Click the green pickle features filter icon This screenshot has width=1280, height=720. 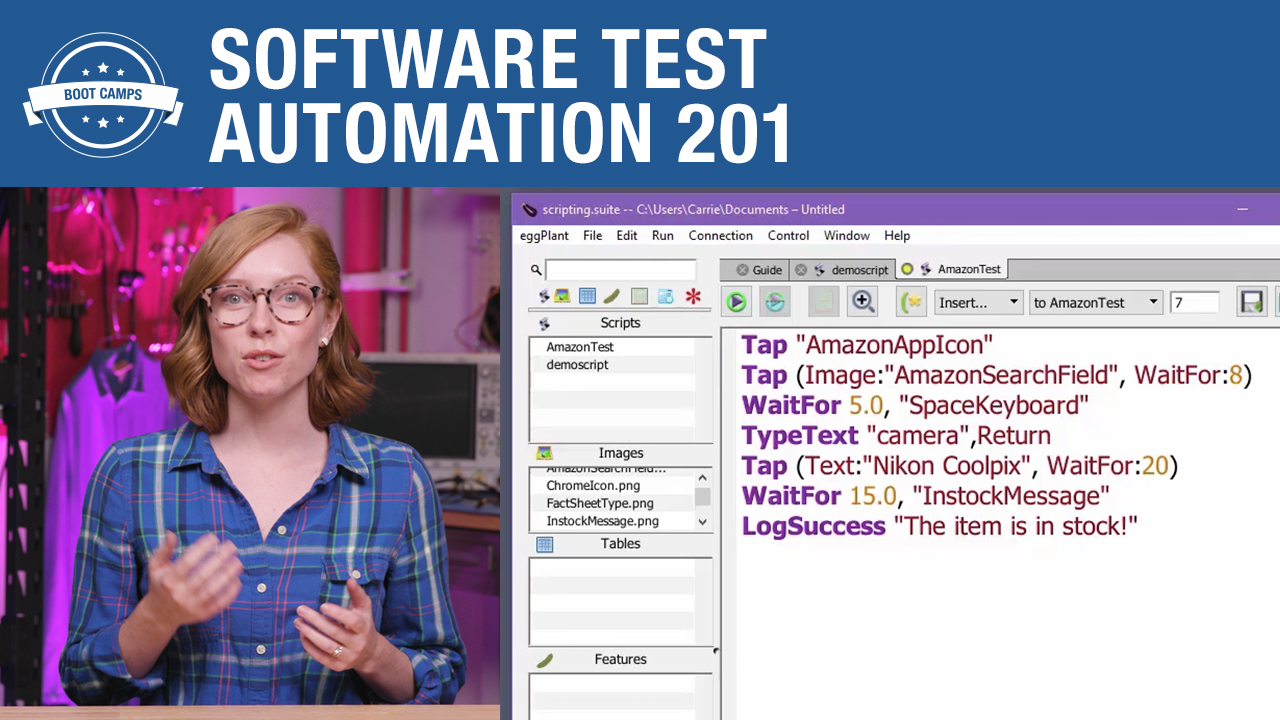[611, 296]
